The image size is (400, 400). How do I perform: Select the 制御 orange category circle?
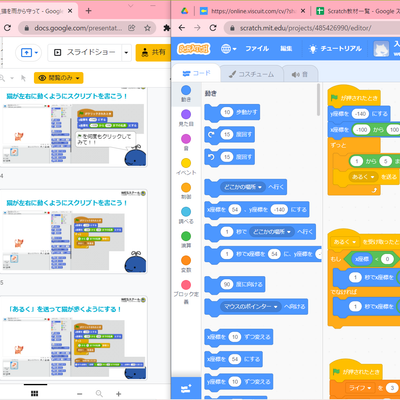(186, 187)
